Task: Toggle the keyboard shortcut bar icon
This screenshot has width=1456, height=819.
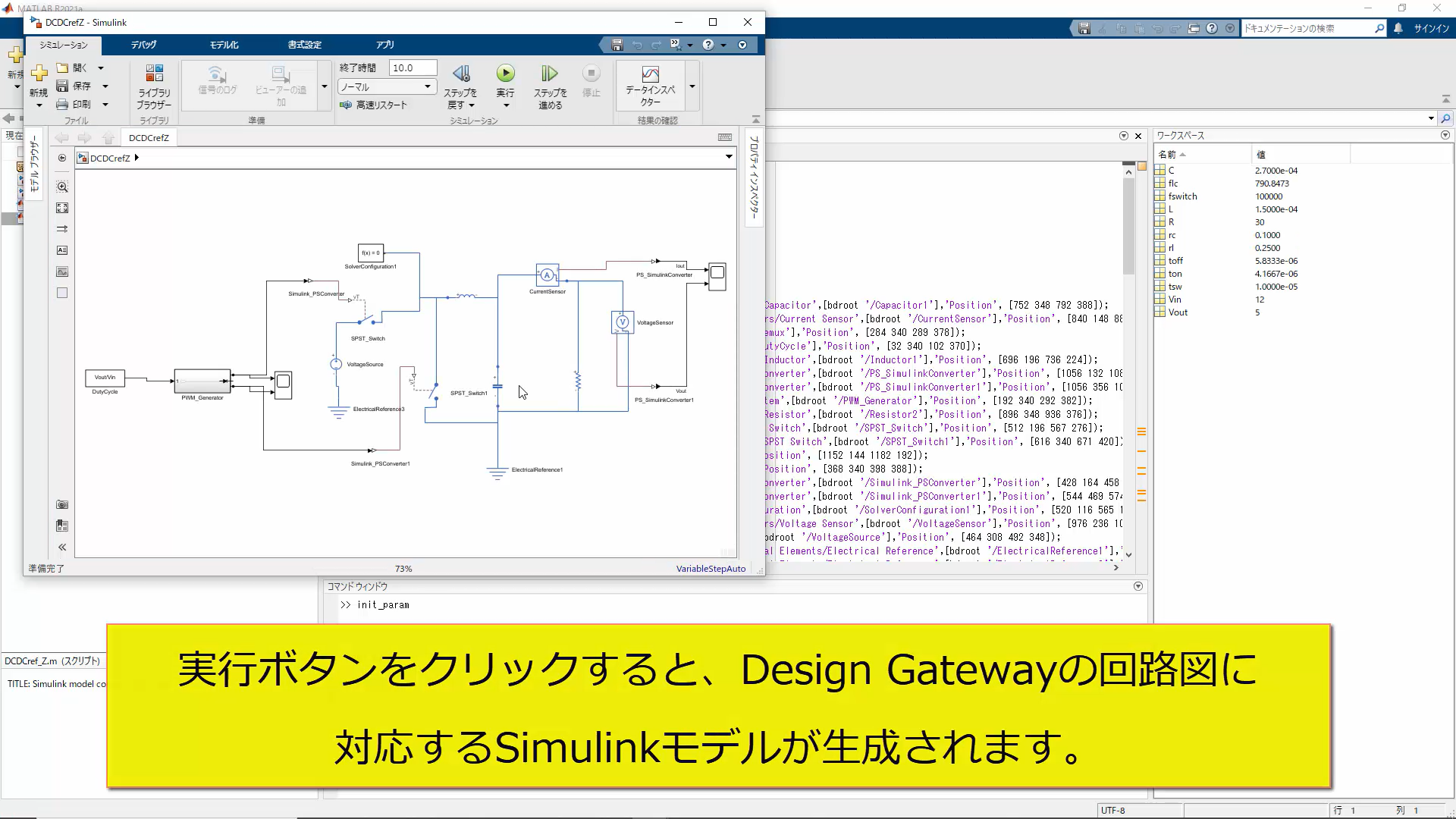Action: click(x=725, y=137)
